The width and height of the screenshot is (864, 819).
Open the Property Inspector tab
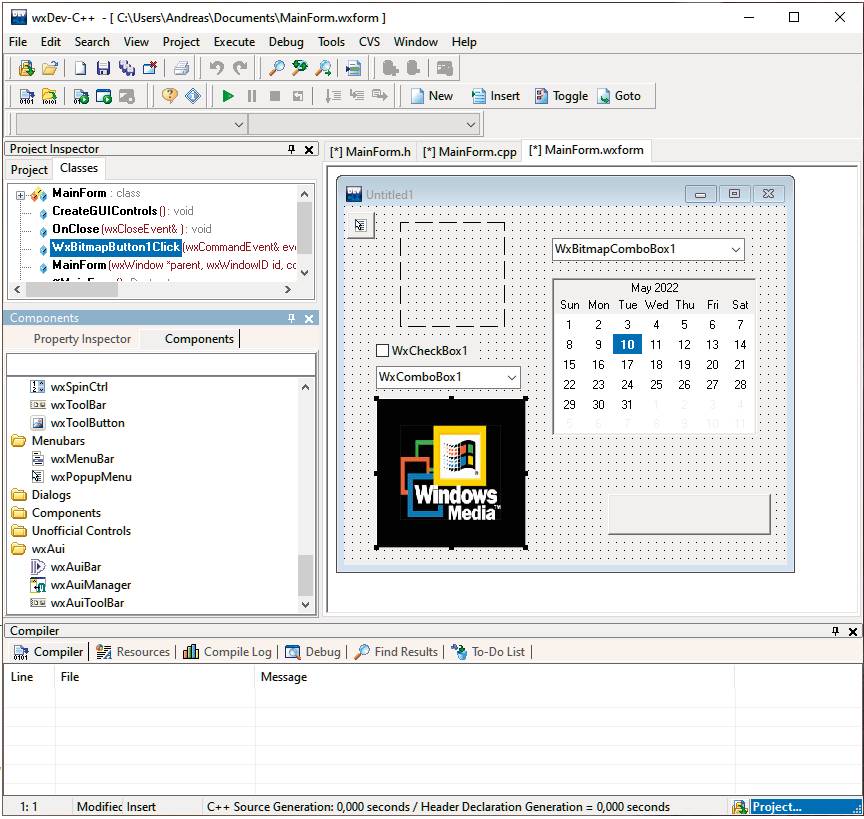click(82, 339)
